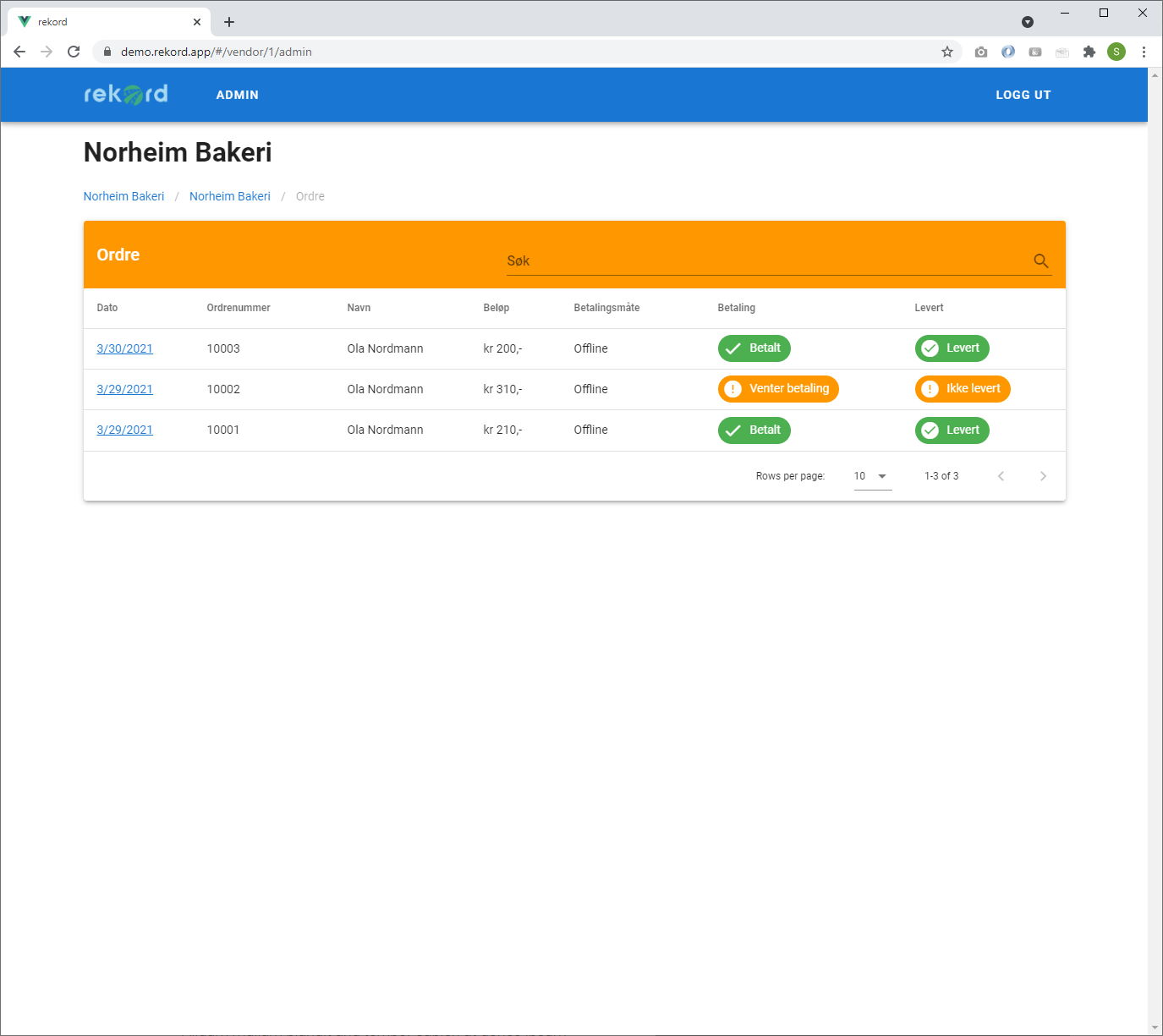
Task: Reload the page using the refresh icon
Action: click(74, 52)
